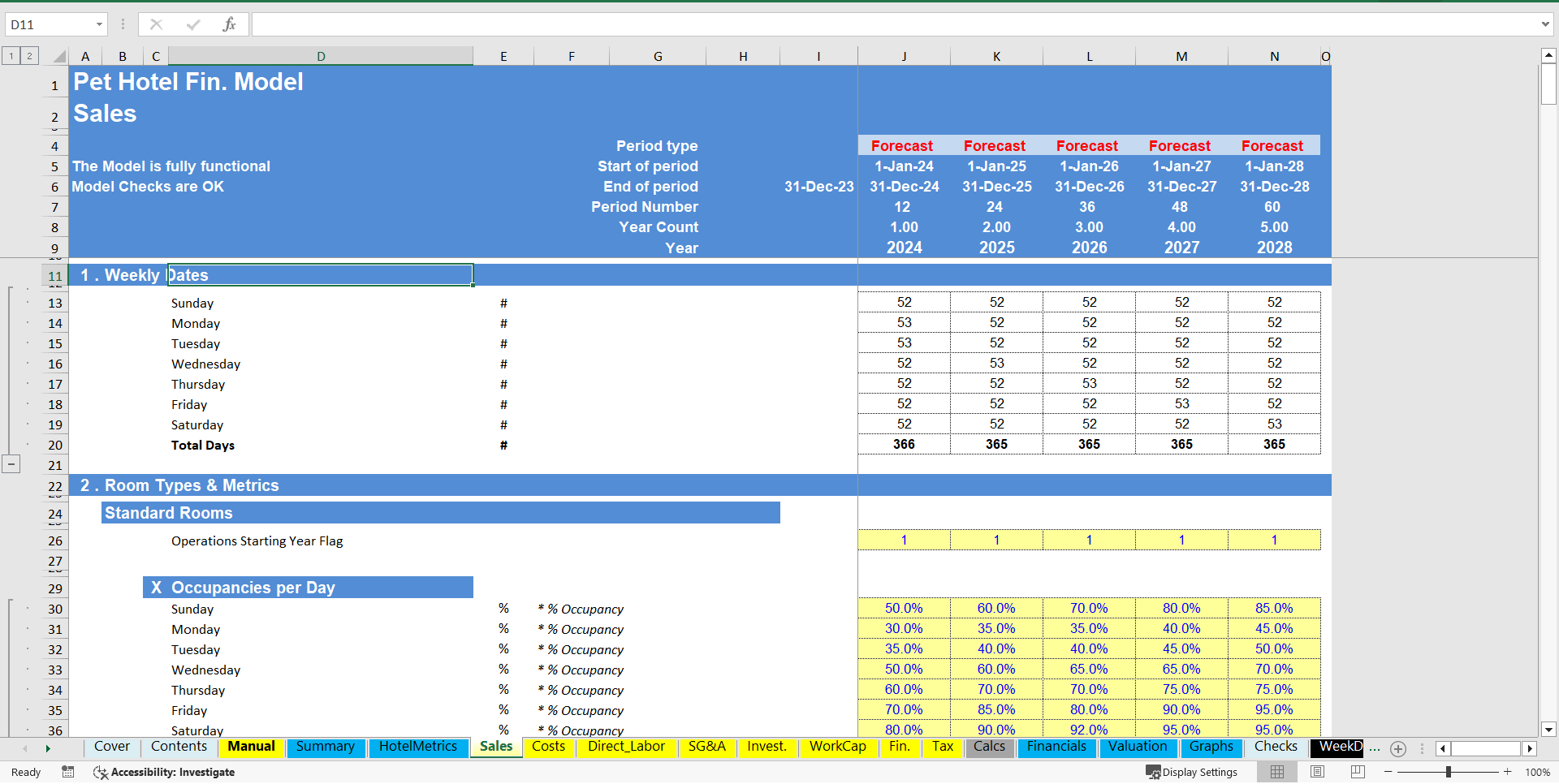The height and width of the screenshot is (784, 1559).
Task: Select the SG&A sheet tab
Action: pyautogui.click(x=706, y=747)
